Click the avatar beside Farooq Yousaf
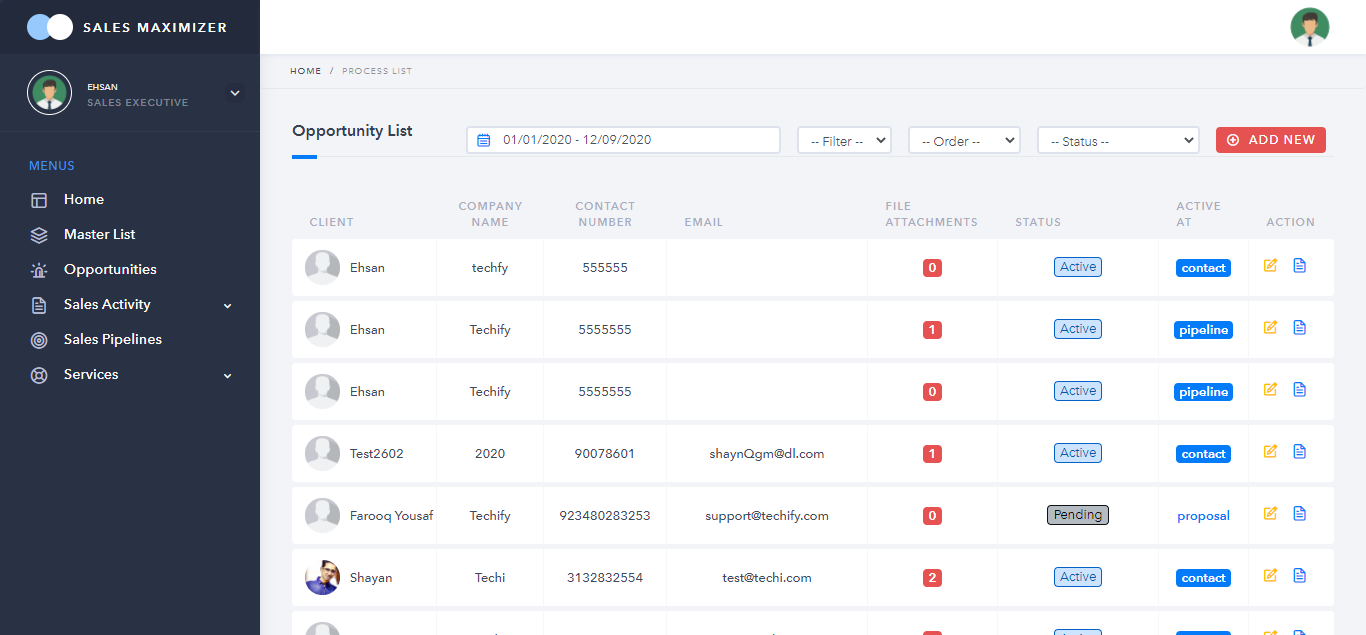 point(322,515)
